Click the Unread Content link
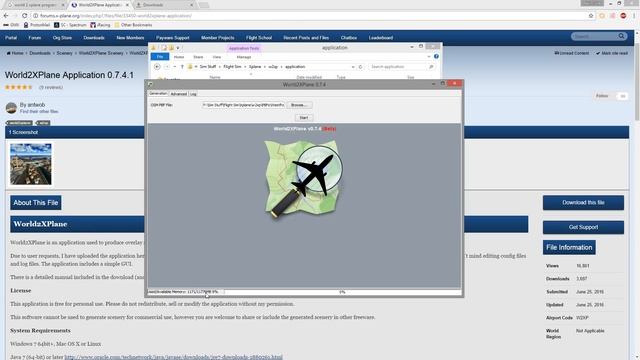 [x=571, y=53]
